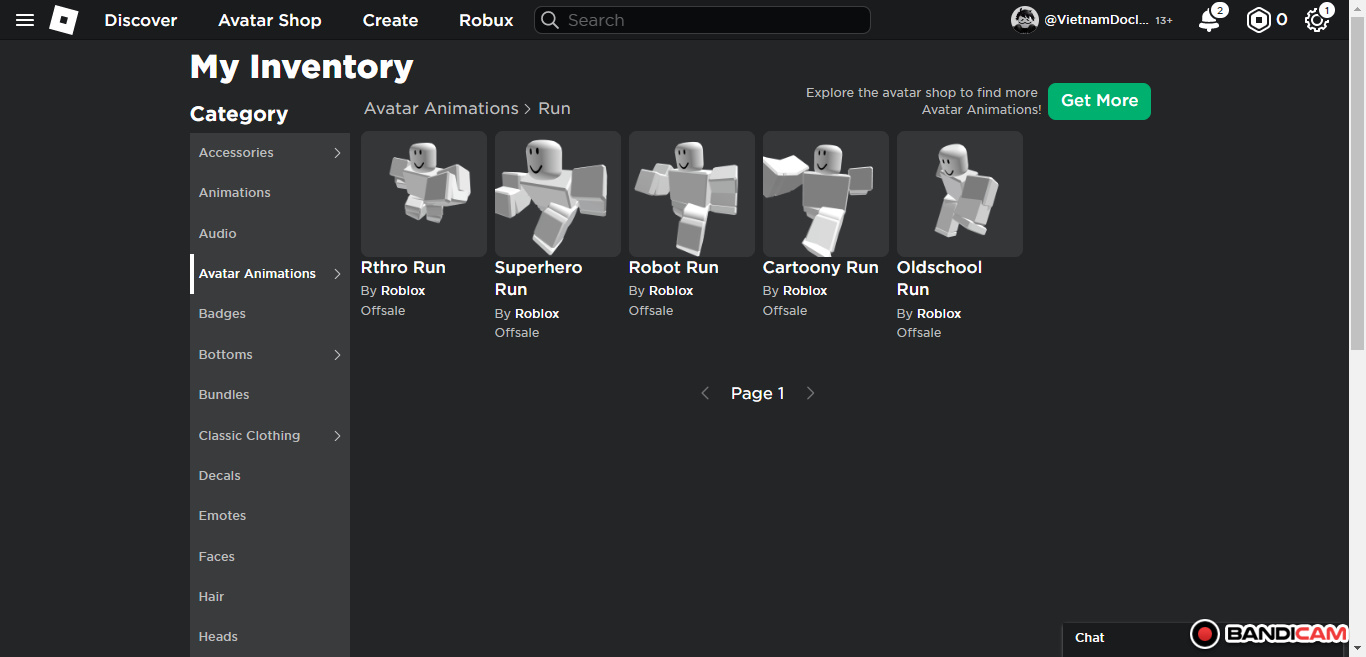Click the Robux balance icon

click(1258, 20)
